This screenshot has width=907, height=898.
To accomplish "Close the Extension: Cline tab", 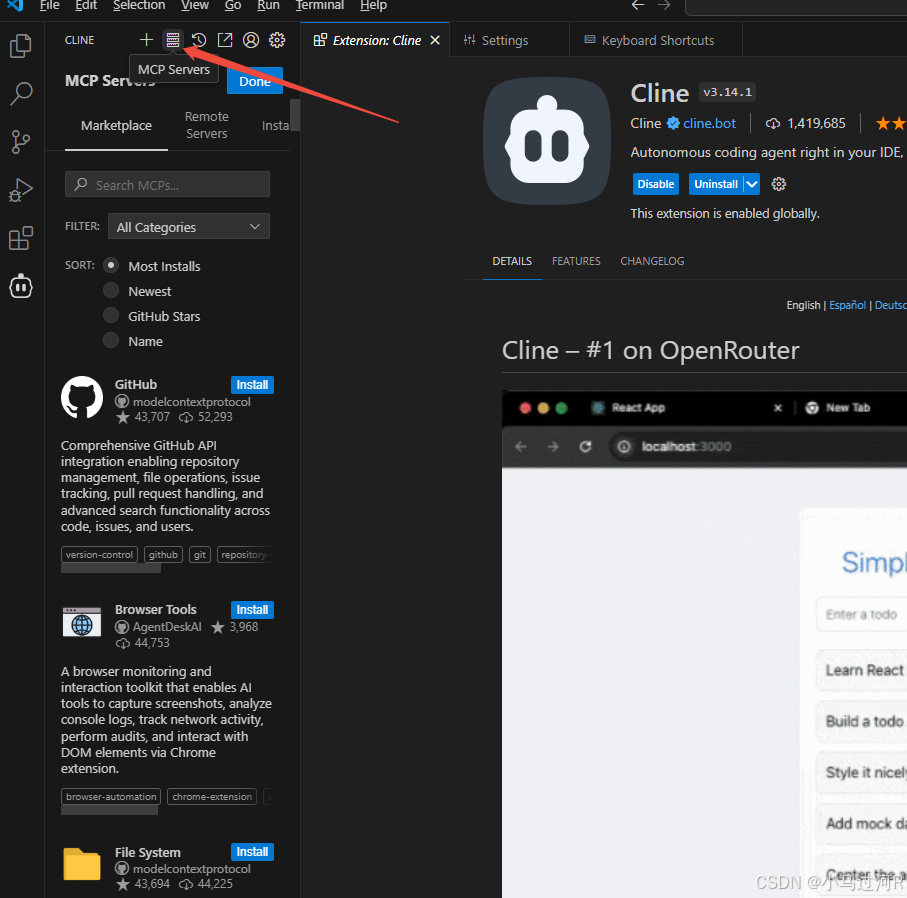I will [x=435, y=41].
